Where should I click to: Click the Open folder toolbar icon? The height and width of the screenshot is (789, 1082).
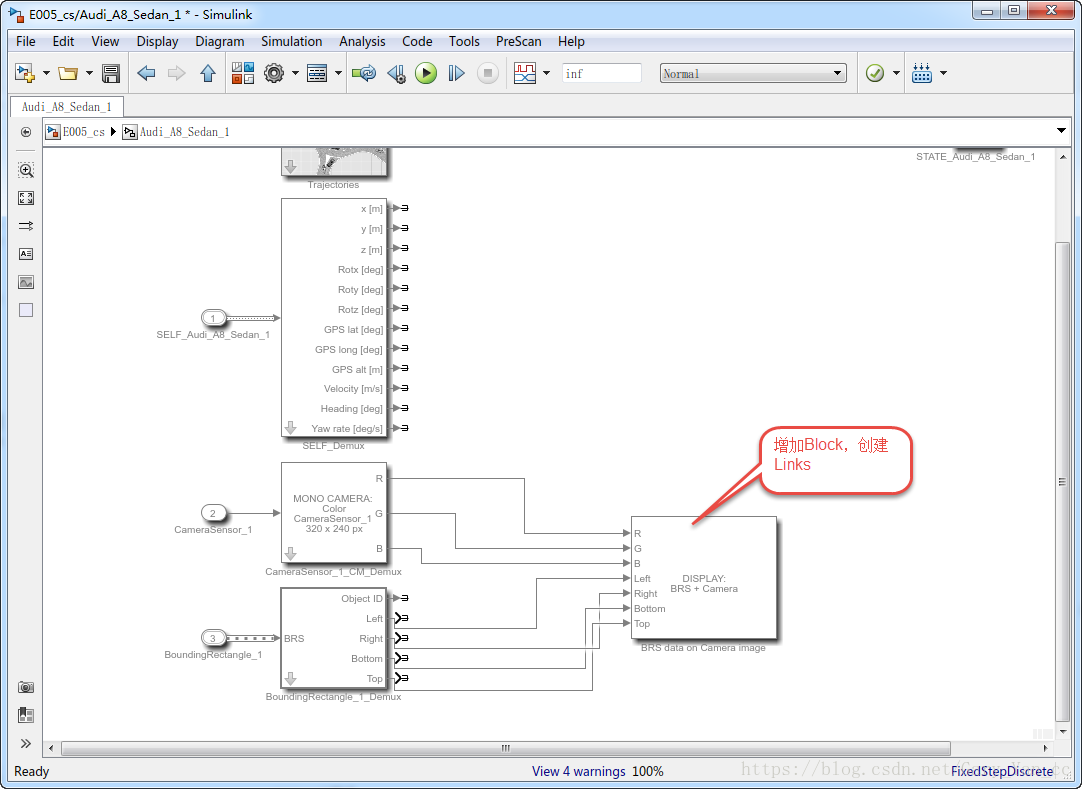[x=68, y=73]
